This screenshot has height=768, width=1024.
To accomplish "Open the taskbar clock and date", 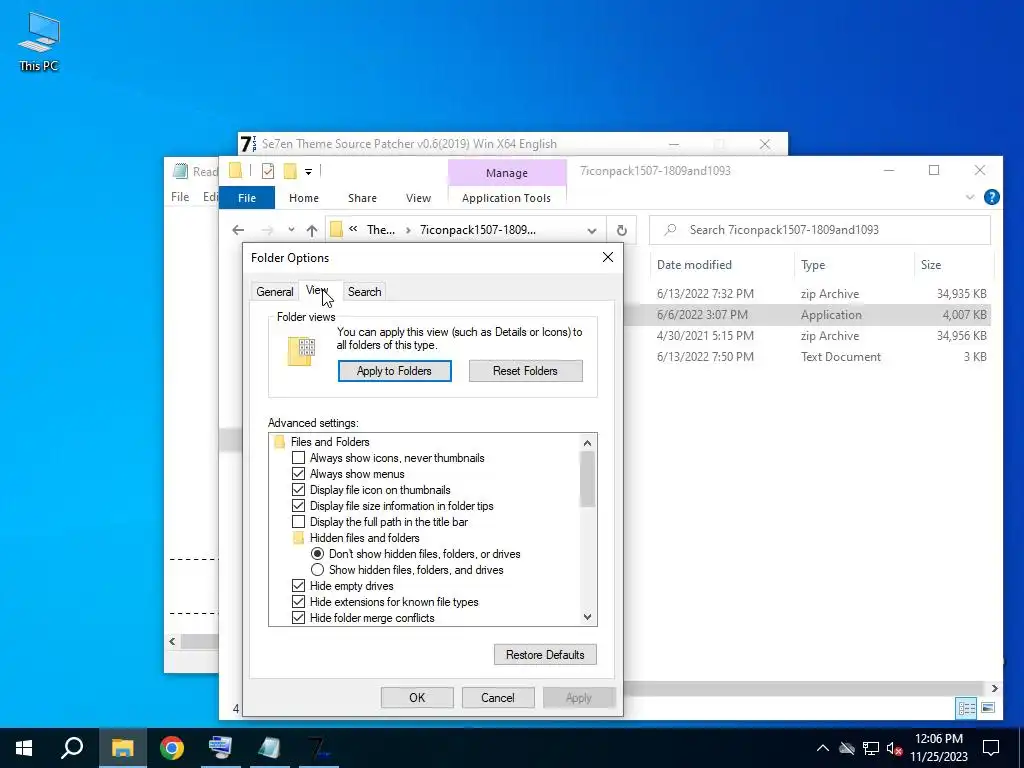I will 939,747.
